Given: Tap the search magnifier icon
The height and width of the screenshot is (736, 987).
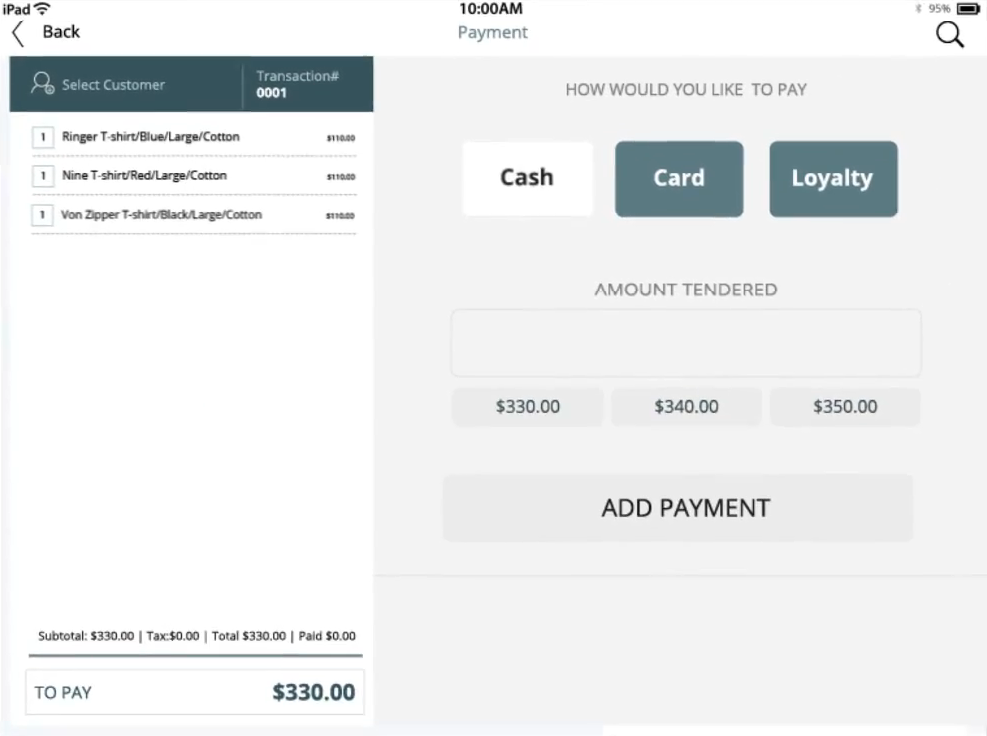Looking at the screenshot, I should [x=949, y=35].
